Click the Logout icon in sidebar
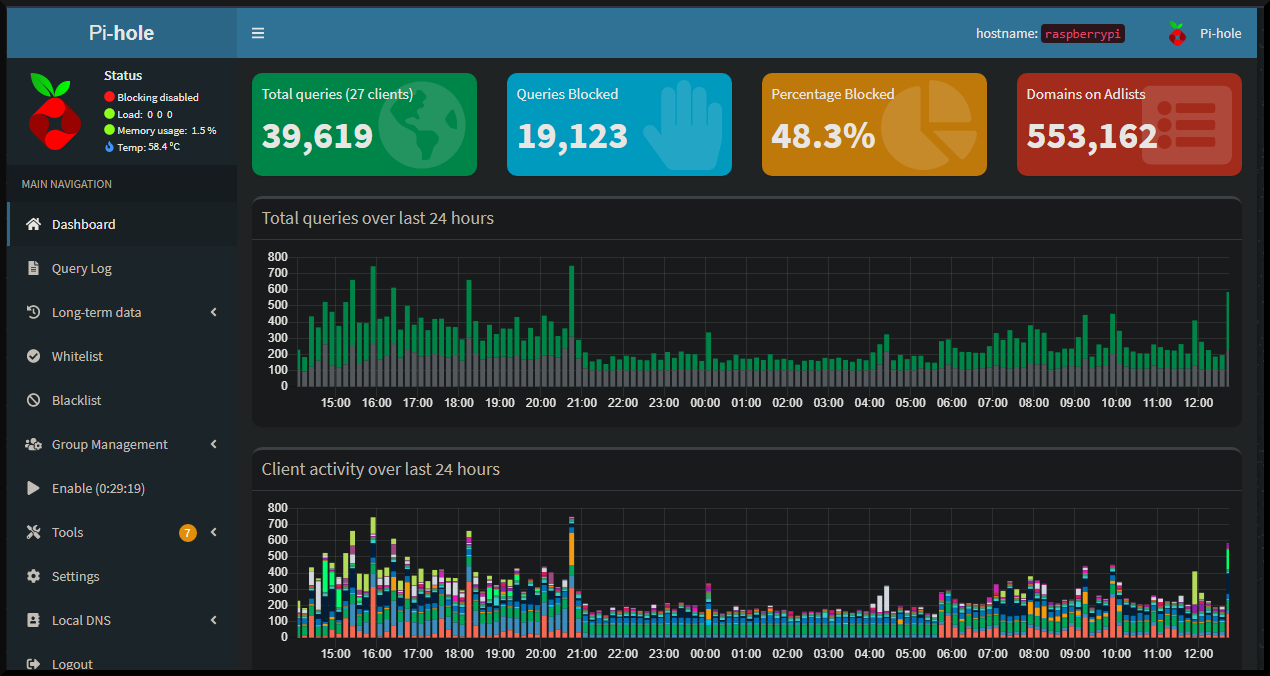 (x=33, y=664)
